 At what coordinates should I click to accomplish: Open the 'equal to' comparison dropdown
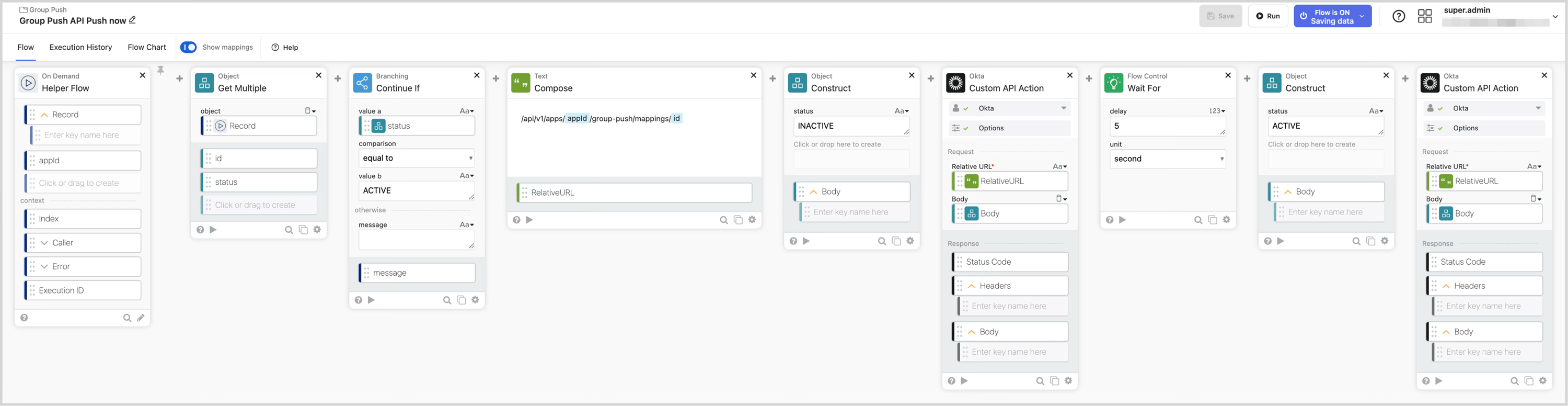tap(417, 158)
